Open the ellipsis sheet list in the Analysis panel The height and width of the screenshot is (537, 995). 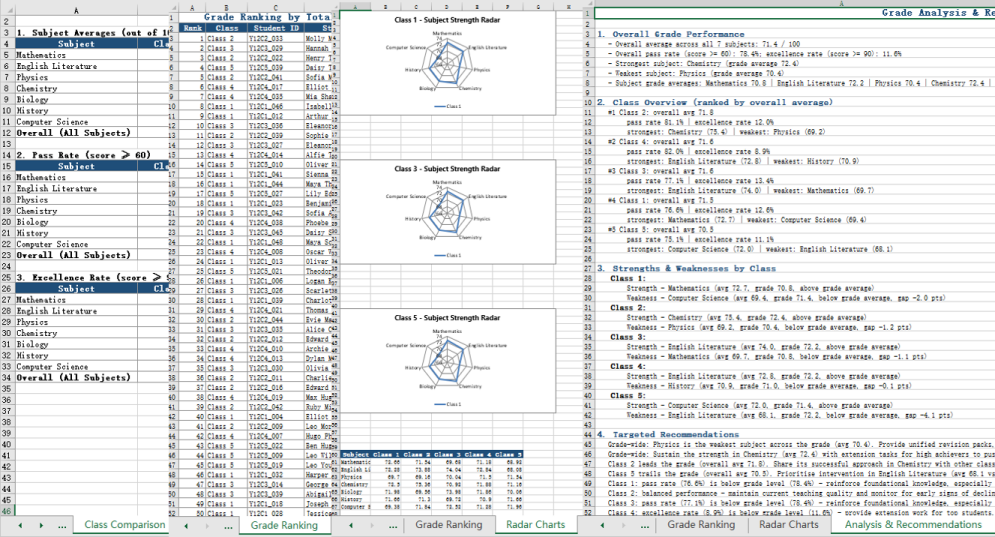pos(644,526)
